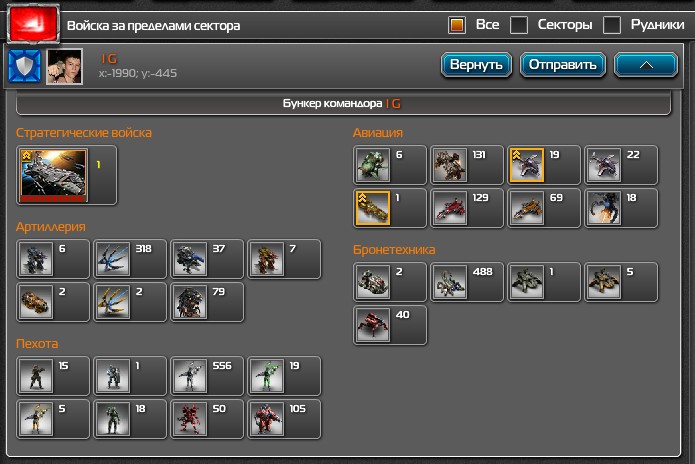Select the infantry unit with count 15

click(x=53, y=376)
